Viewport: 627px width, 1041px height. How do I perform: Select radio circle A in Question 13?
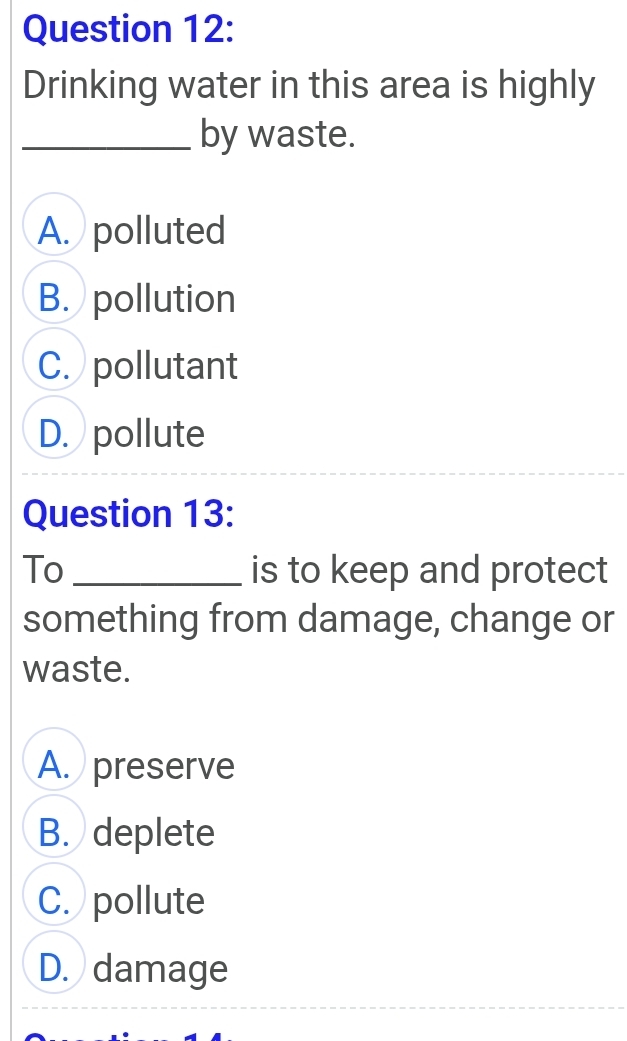[x=55, y=767]
